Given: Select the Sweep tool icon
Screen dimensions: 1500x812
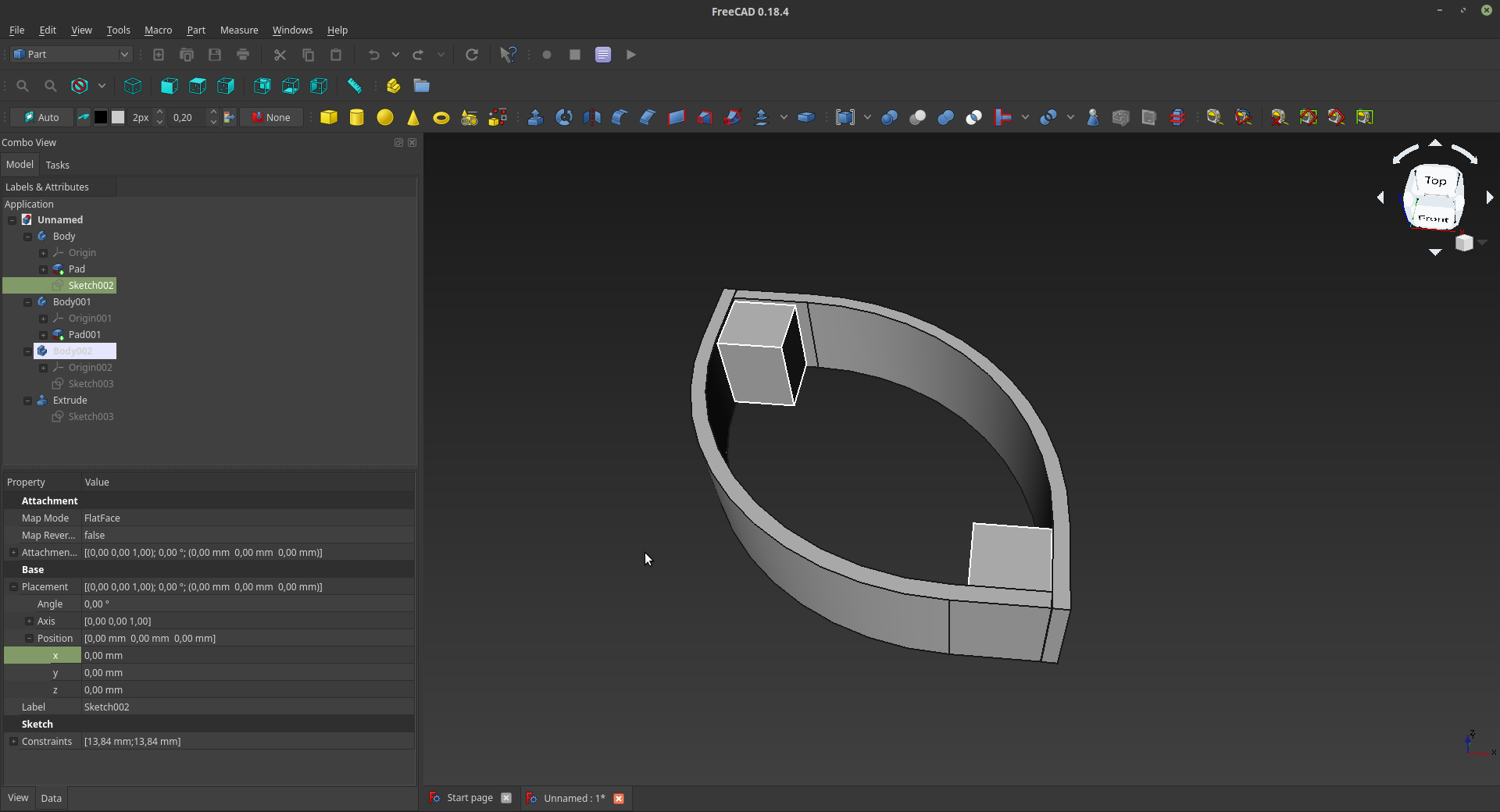Looking at the screenshot, I should point(732,117).
